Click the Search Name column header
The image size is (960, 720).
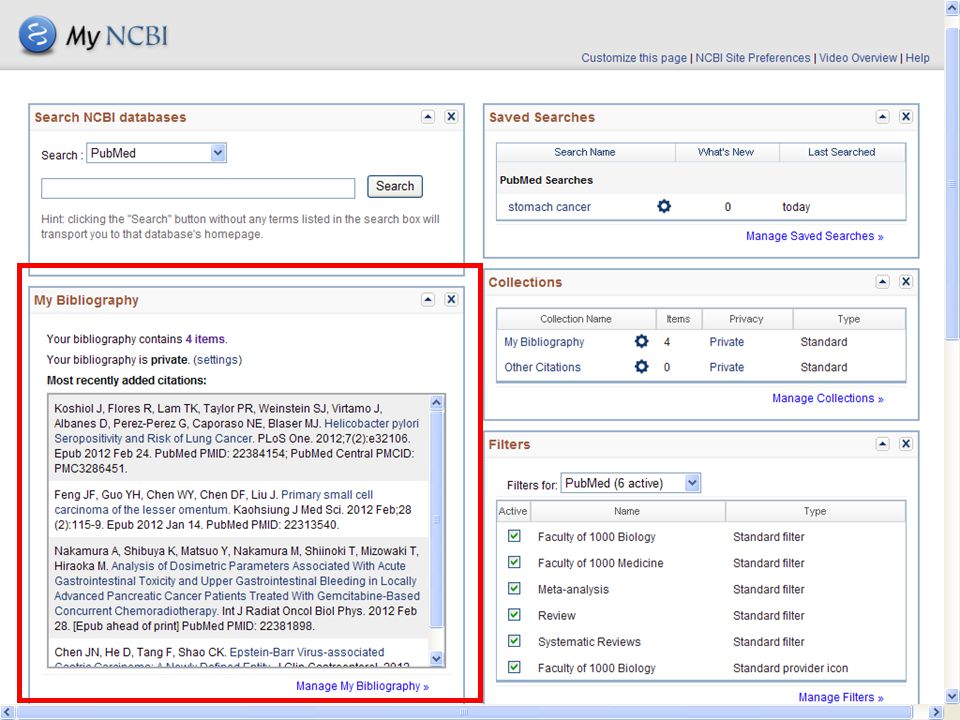pyautogui.click(x=585, y=152)
